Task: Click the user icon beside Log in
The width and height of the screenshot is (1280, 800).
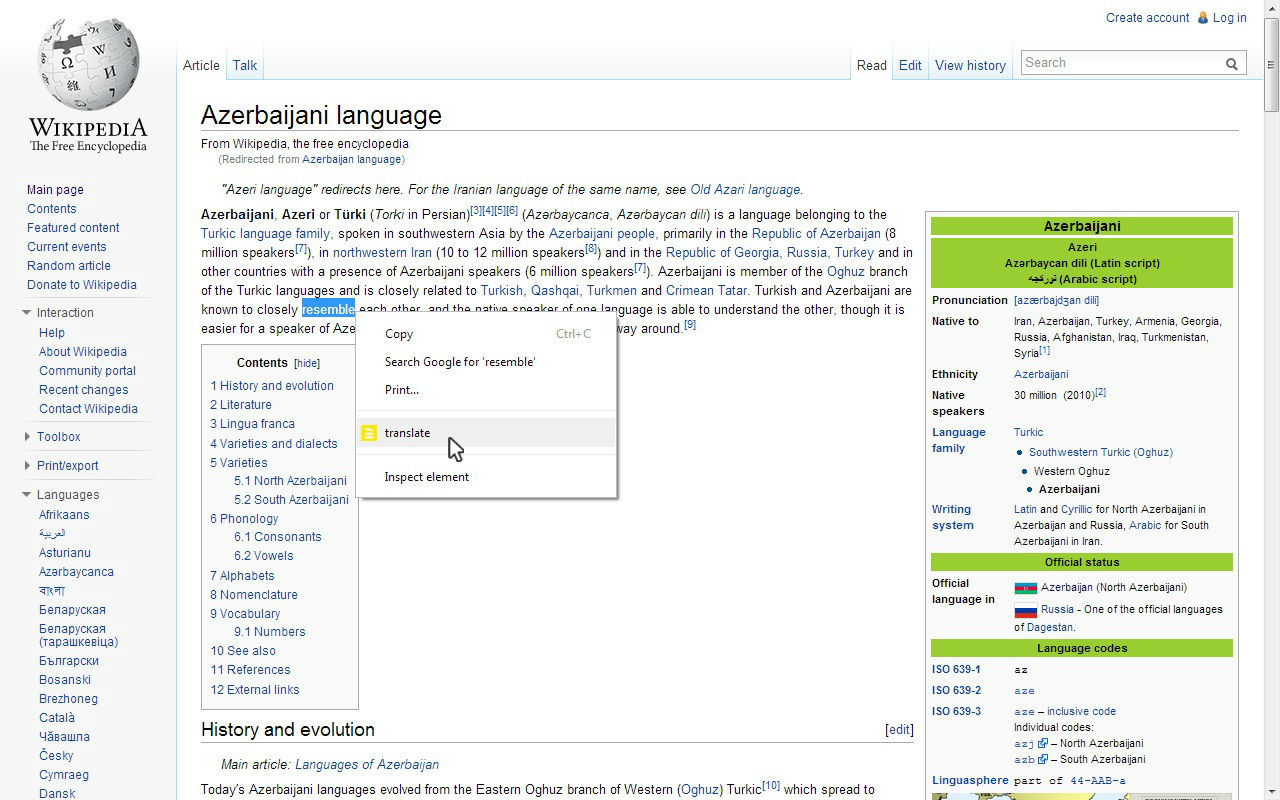Action: [x=1202, y=17]
